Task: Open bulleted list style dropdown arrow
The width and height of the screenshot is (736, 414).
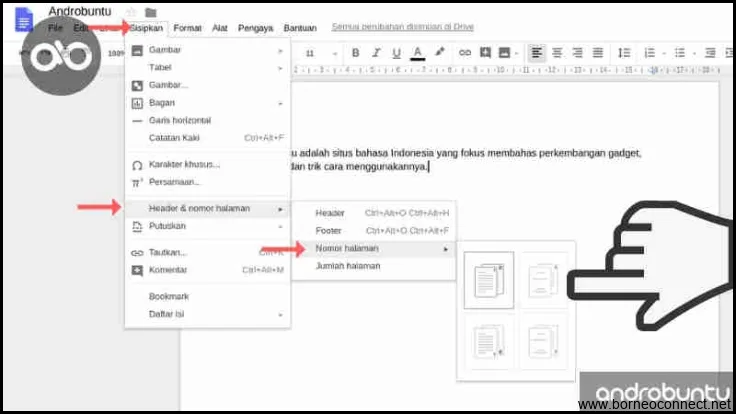Action: pyautogui.click(x=694, y=54)
